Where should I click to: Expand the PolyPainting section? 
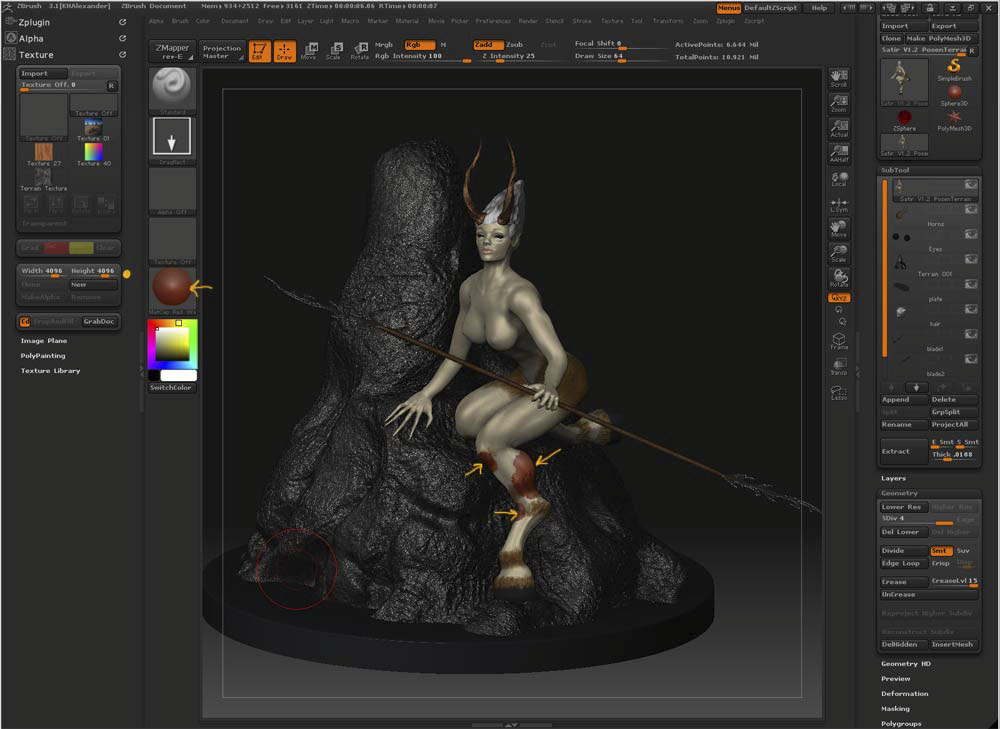[x=43, y=356]
